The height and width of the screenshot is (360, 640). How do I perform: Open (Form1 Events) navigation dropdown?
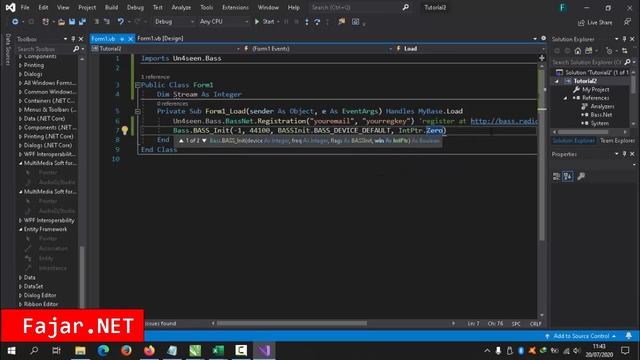tap(318, 49)
